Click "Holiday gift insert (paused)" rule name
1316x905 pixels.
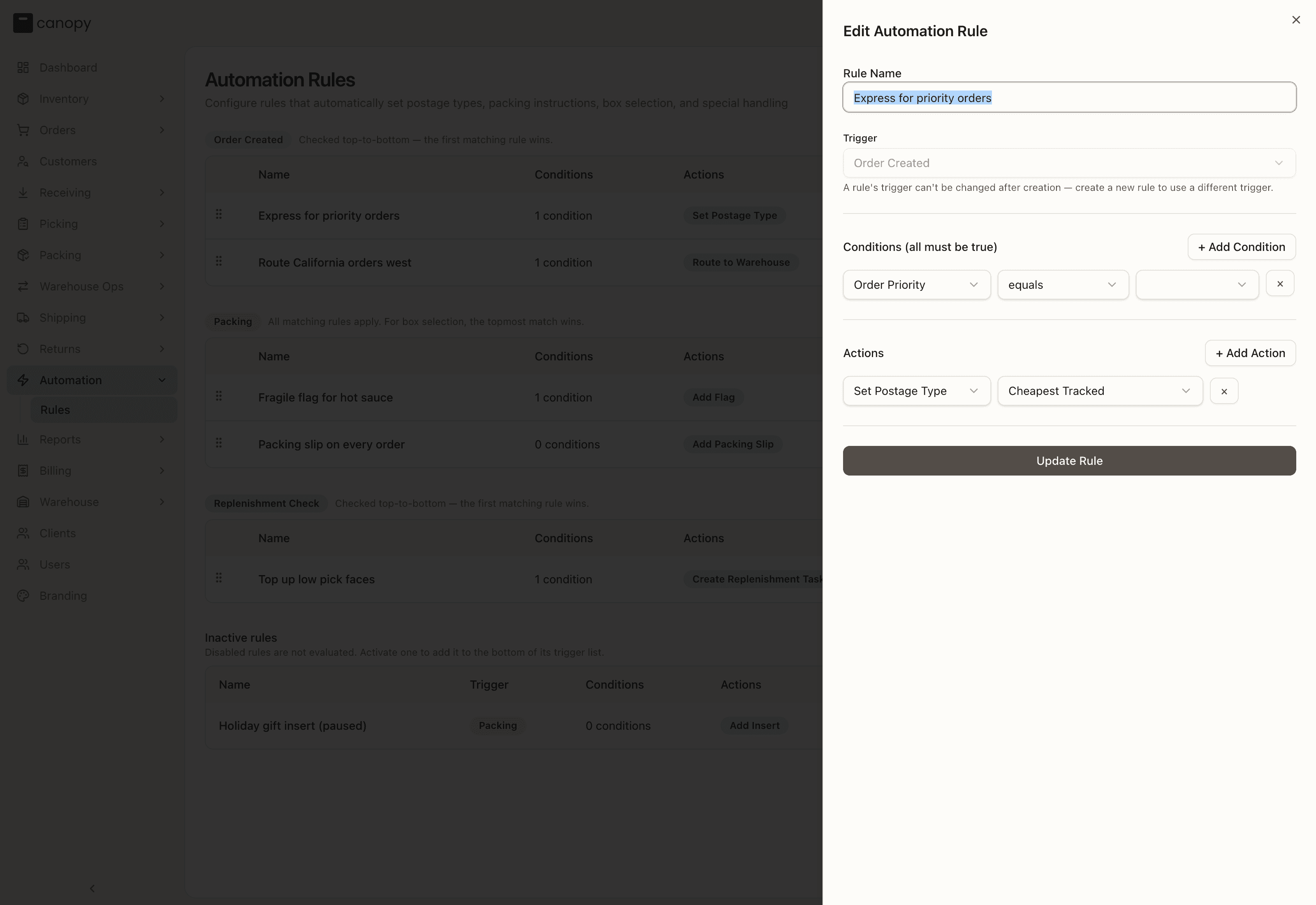pos(292,726)
